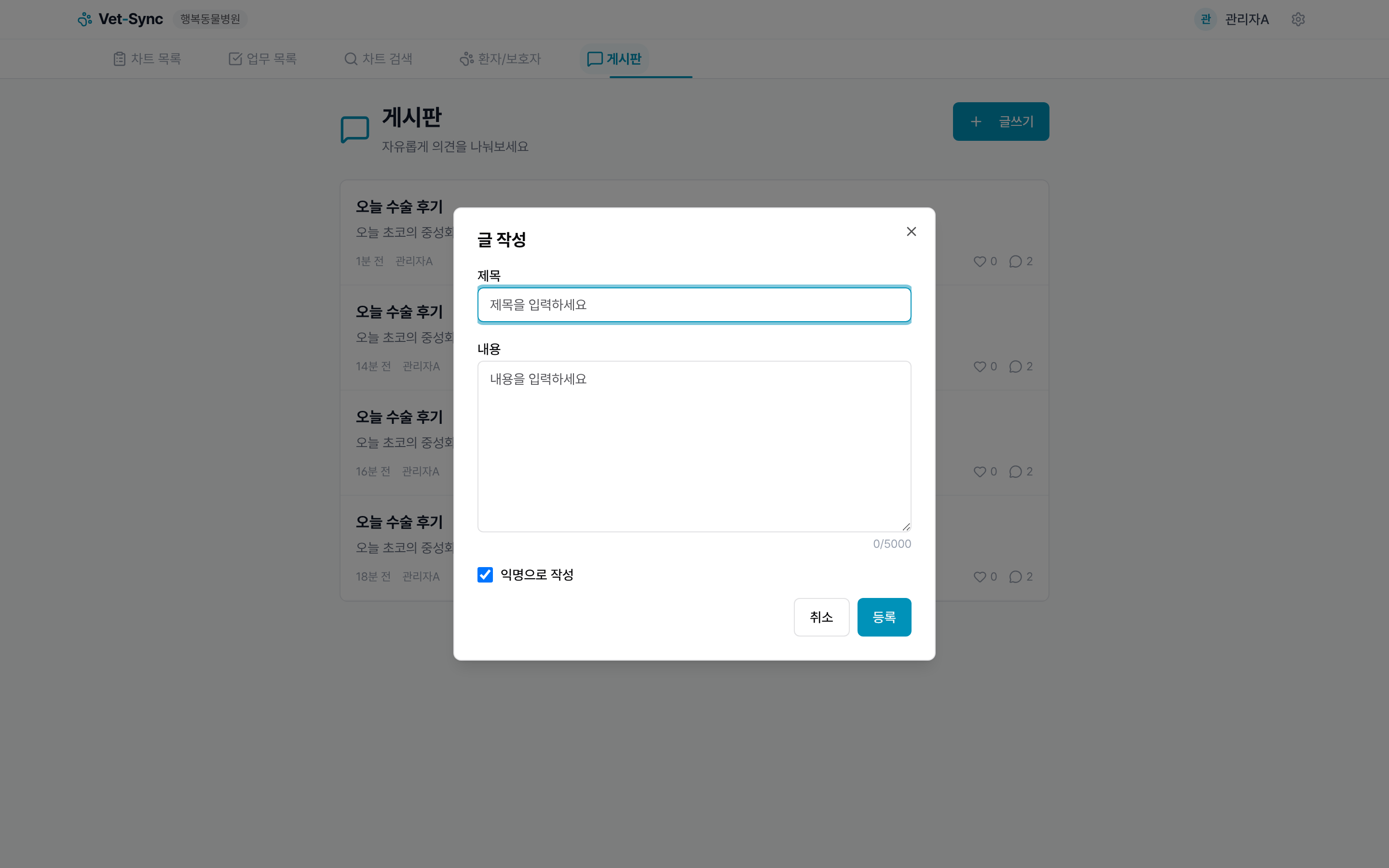Open the settings gear icon
This screenshot has height=868, width=1389.
tap(1298, 19)
